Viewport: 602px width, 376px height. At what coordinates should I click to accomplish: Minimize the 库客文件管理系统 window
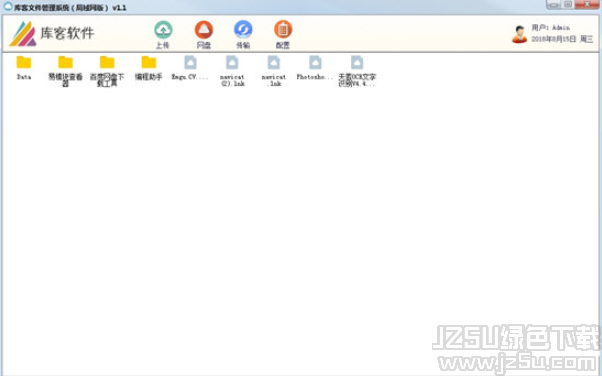[x=554, y=4]
